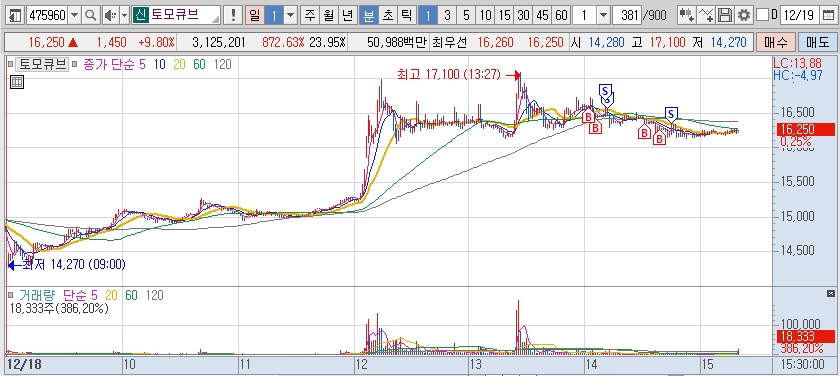Click the add indicator line icon
Screen dimensions: 840x376
(x=707, y=16)
